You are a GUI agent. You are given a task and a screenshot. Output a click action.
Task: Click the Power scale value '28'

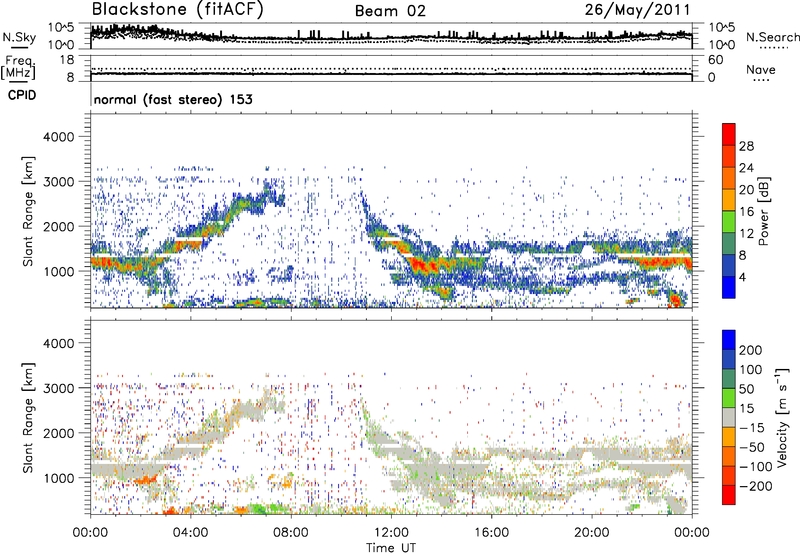click(746, 146)
